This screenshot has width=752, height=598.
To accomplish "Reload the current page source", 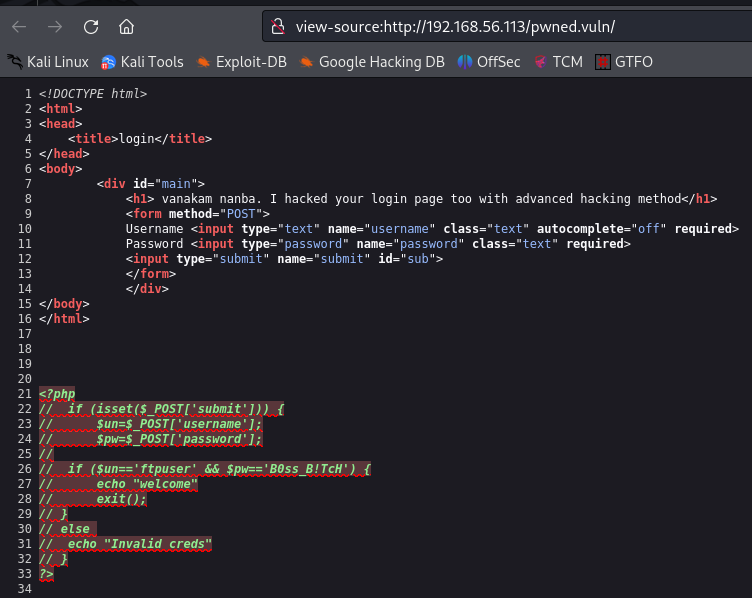I will pos(91,27).
